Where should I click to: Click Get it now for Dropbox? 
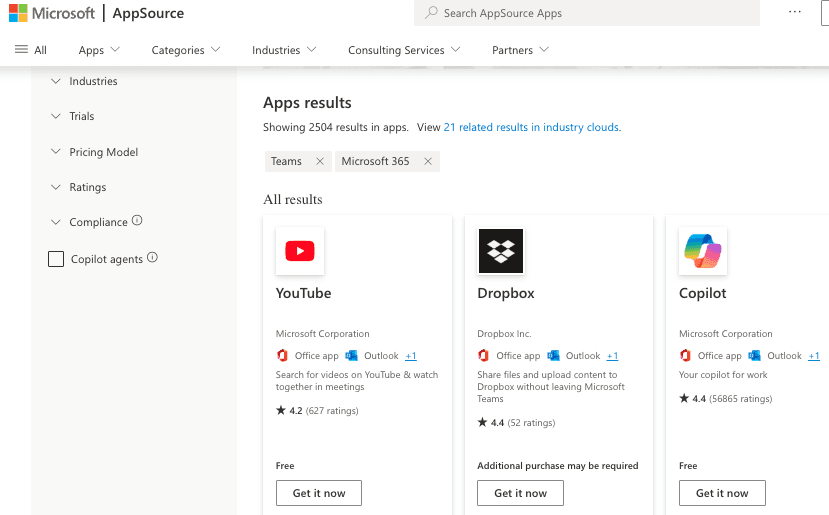[x=520, y=493]
